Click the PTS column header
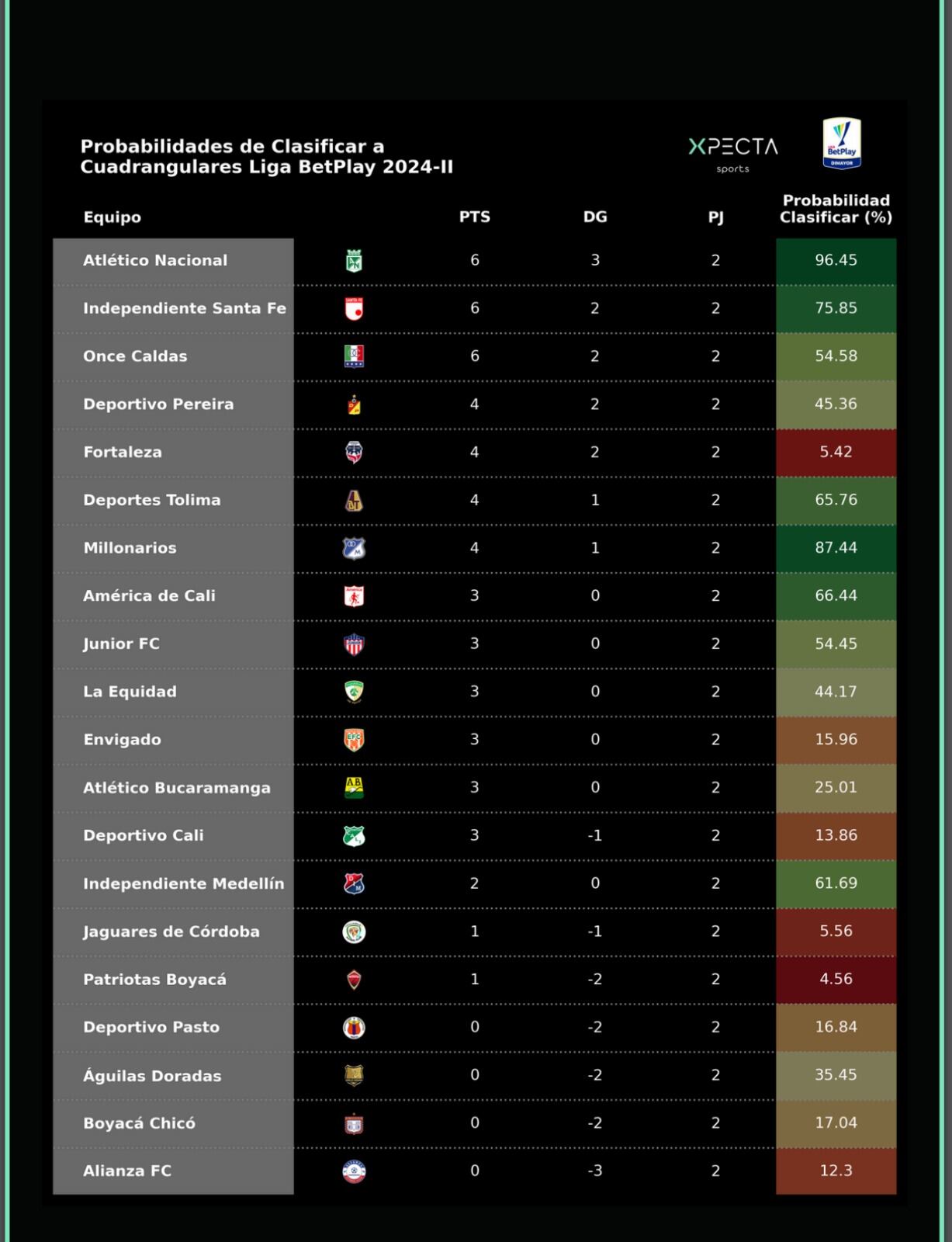This screenshot has width=952, height=1242. coord(474,217)
